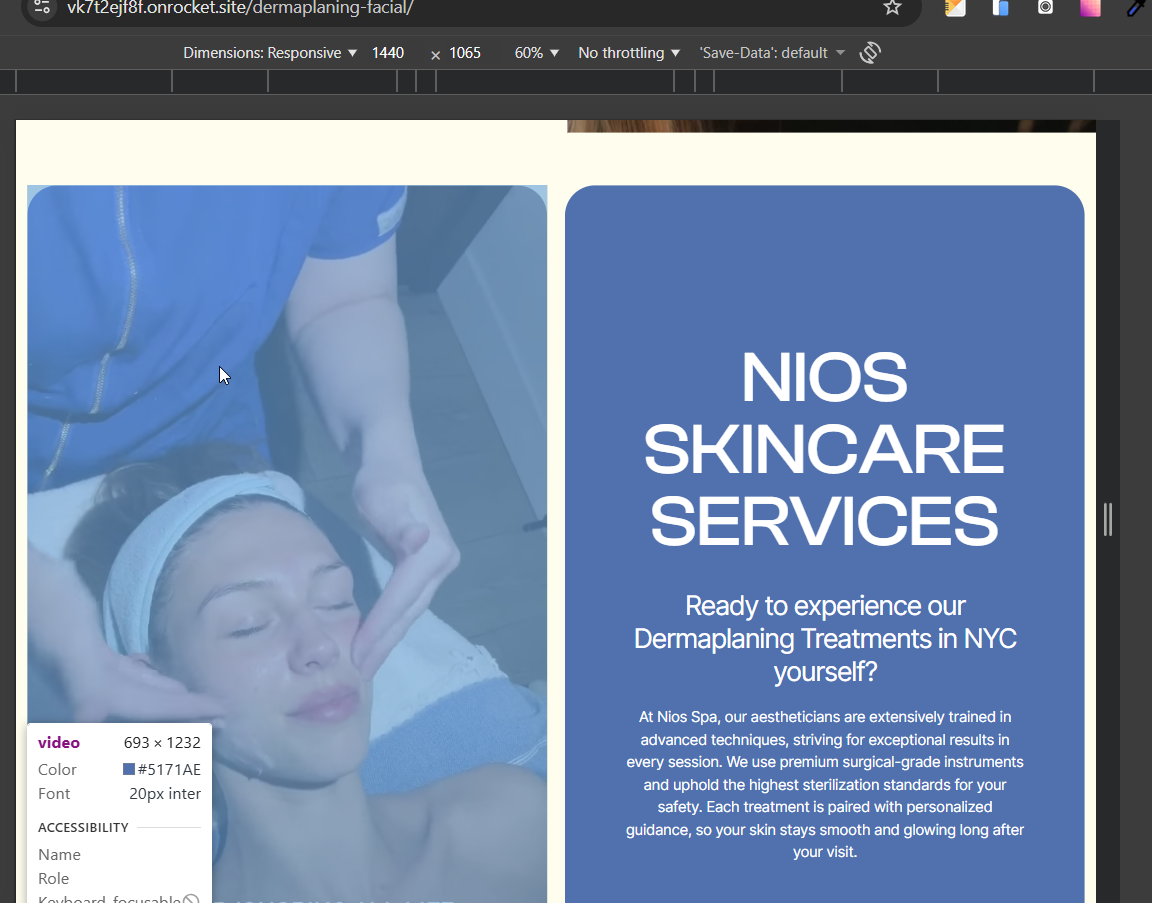The image size is (1152, 903).
Task: Click the Name row in accessibility tooltip
Action: 119,855
